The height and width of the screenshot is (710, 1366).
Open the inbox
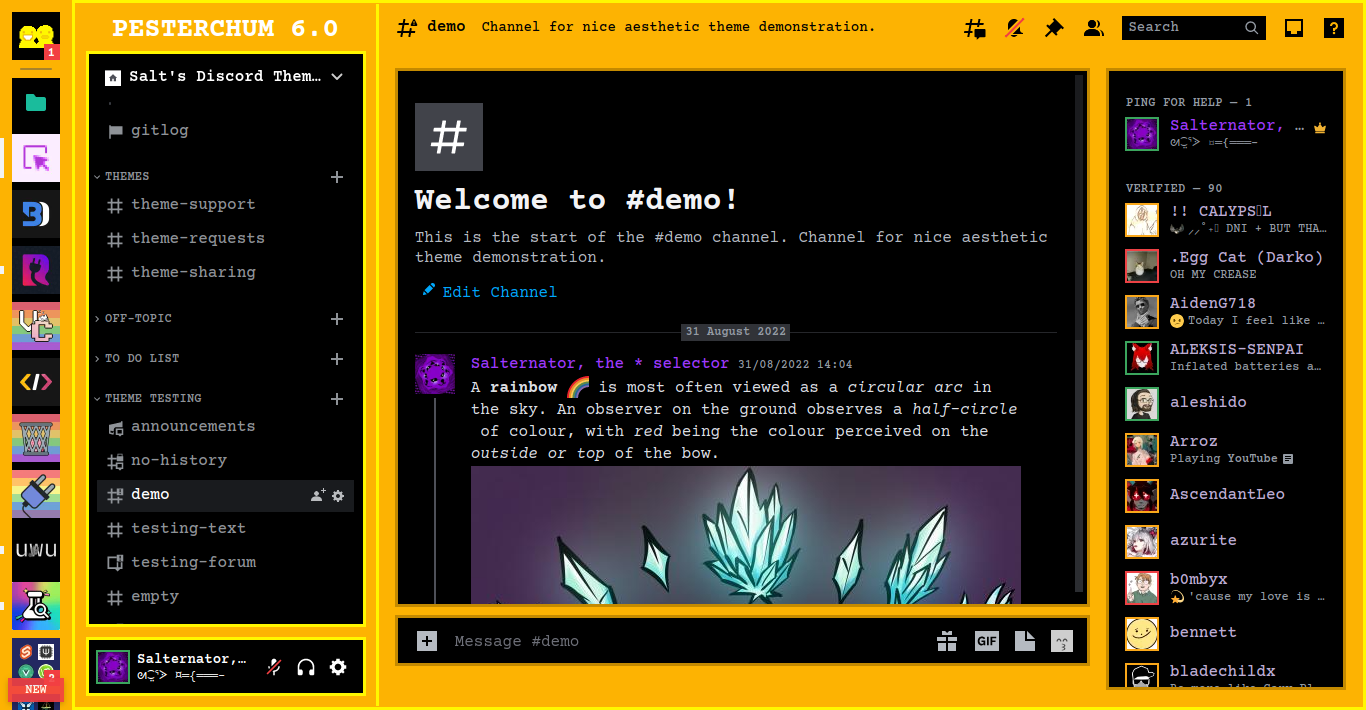pos(1294,27)
